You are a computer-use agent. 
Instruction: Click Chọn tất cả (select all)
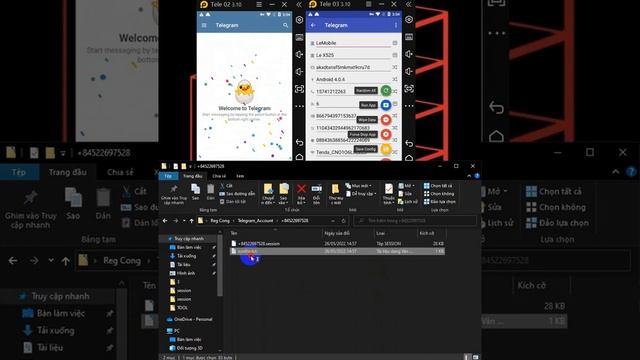[438, 186]
